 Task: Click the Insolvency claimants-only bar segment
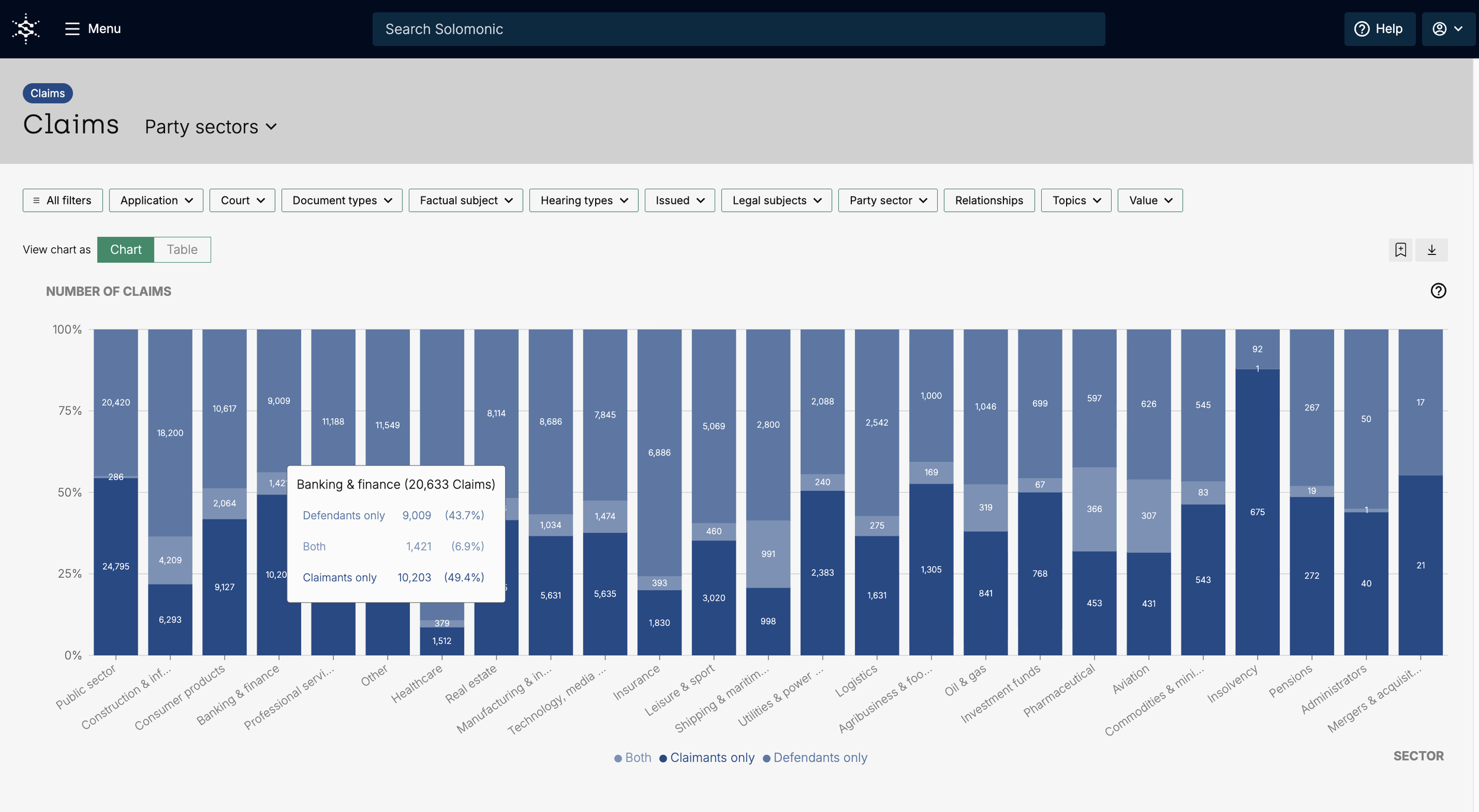pyautogui.click(x=1257, y=512)
